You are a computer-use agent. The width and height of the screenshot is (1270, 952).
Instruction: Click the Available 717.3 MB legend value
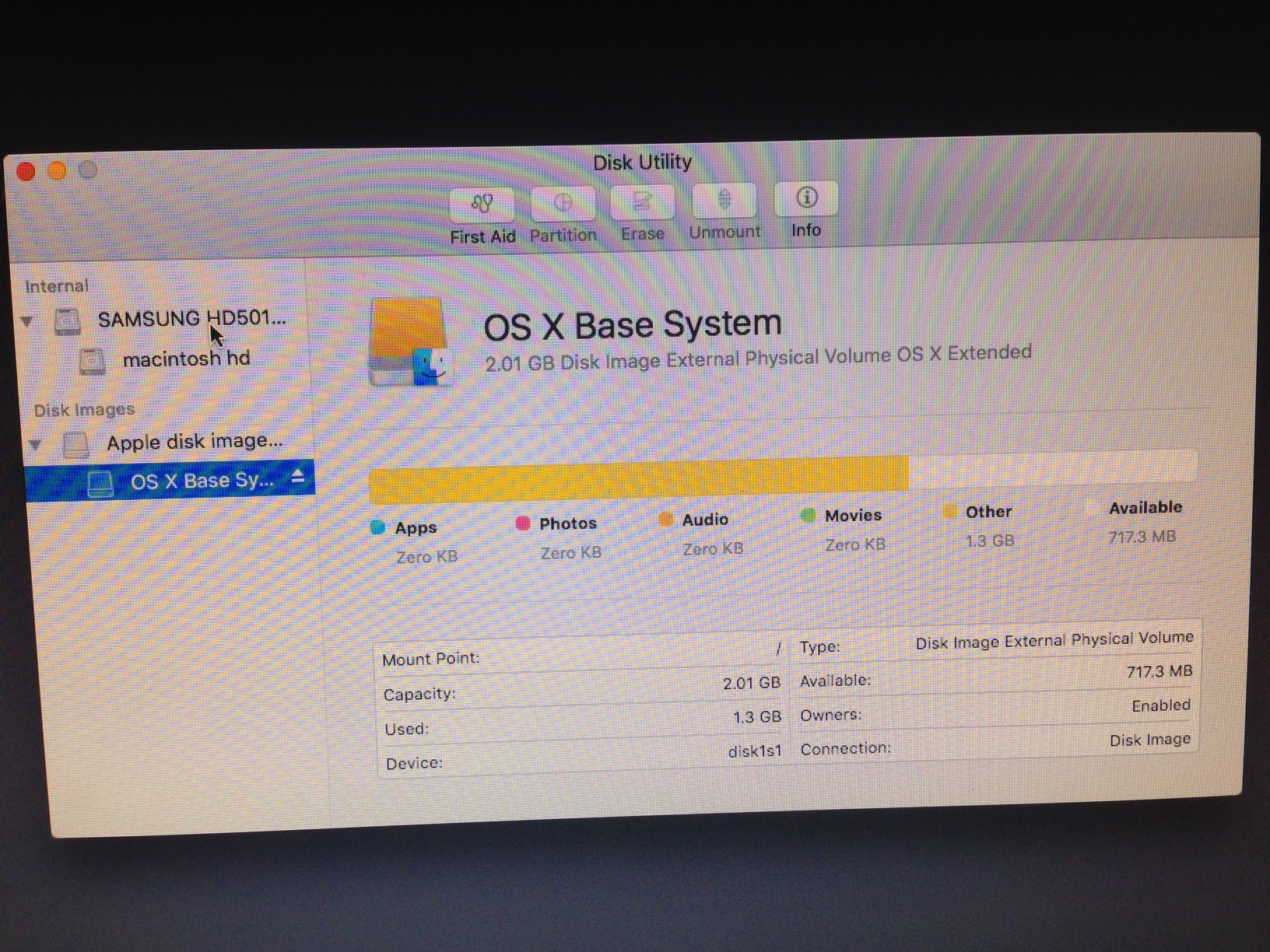pos(1142,537)
